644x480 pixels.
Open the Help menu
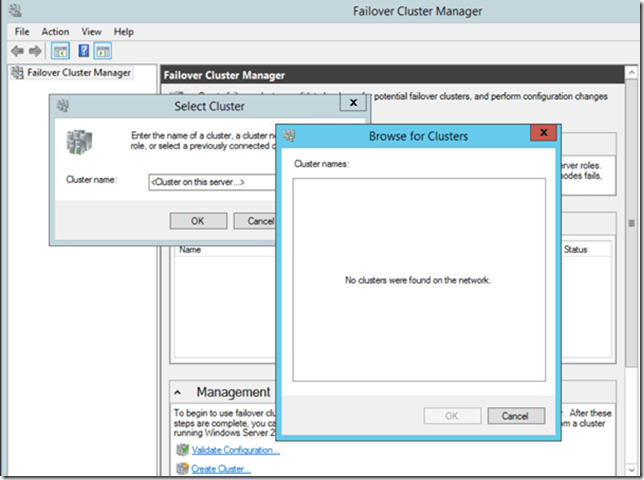click(123, 32)
